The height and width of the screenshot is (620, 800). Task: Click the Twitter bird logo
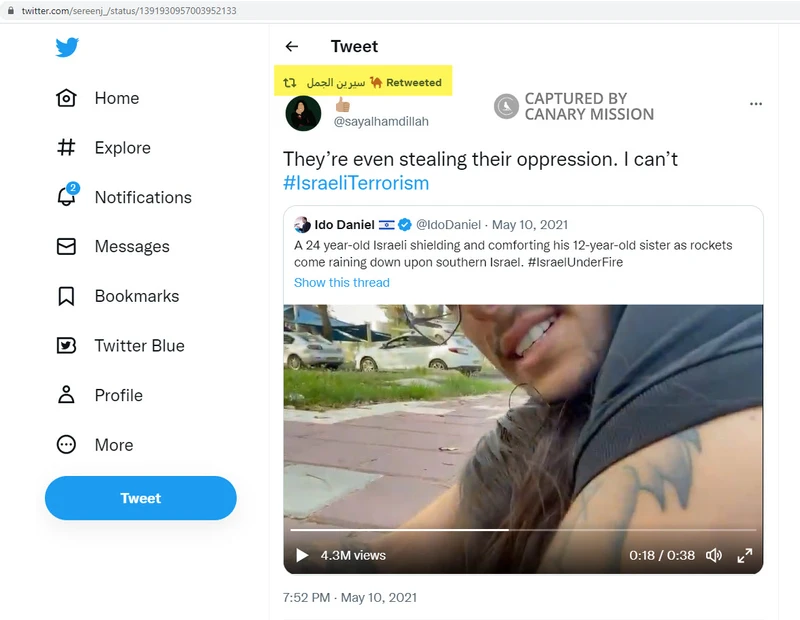[67, 47]
